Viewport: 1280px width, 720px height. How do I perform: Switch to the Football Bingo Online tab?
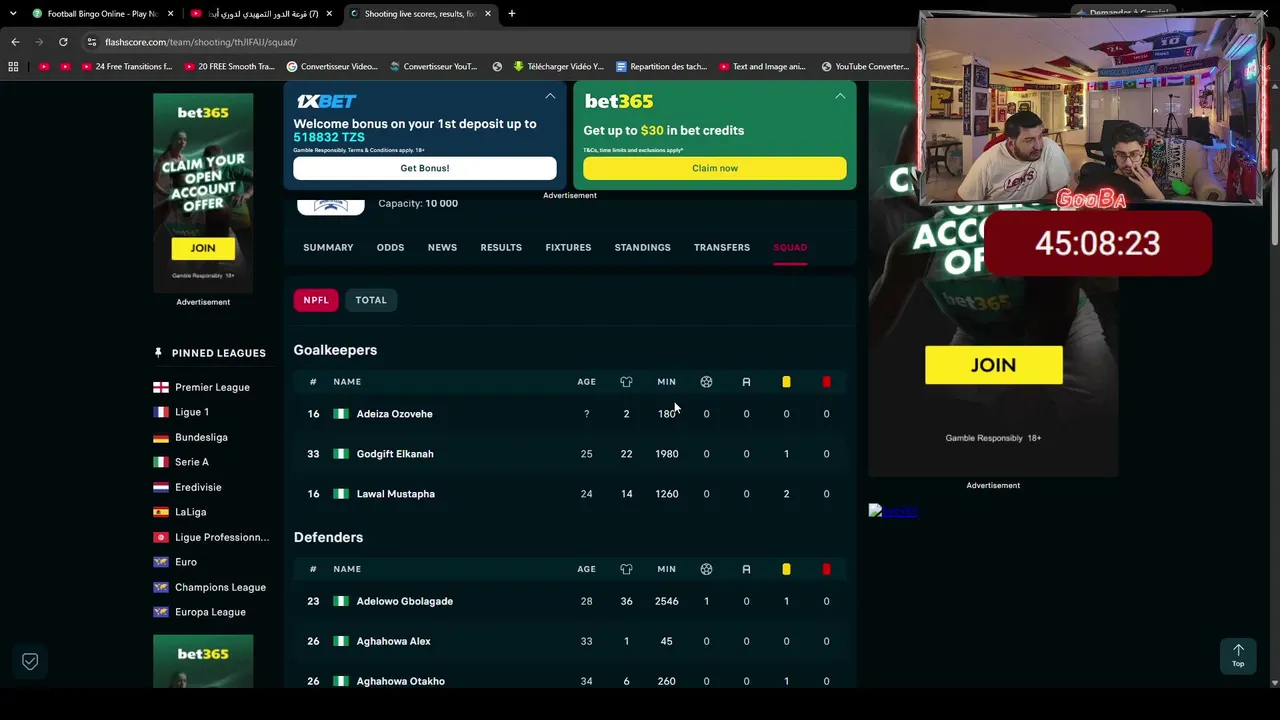point(101,14)
